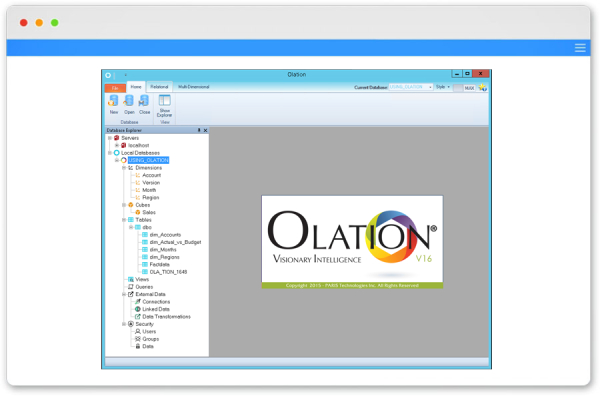Click the Show Explorer icon
The height and width of the screenshot is (396, 600).
click(x=165, y=101)
